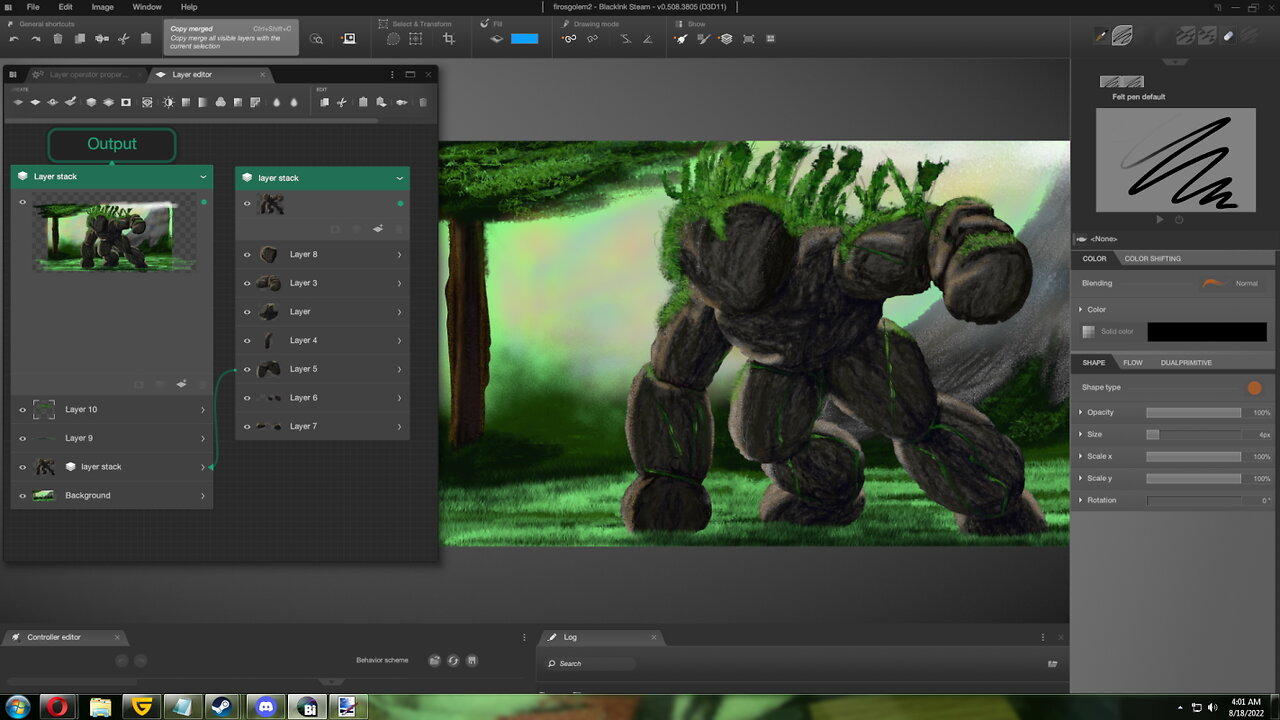Add a mask layer using the Layer editor toolbar

126,102
